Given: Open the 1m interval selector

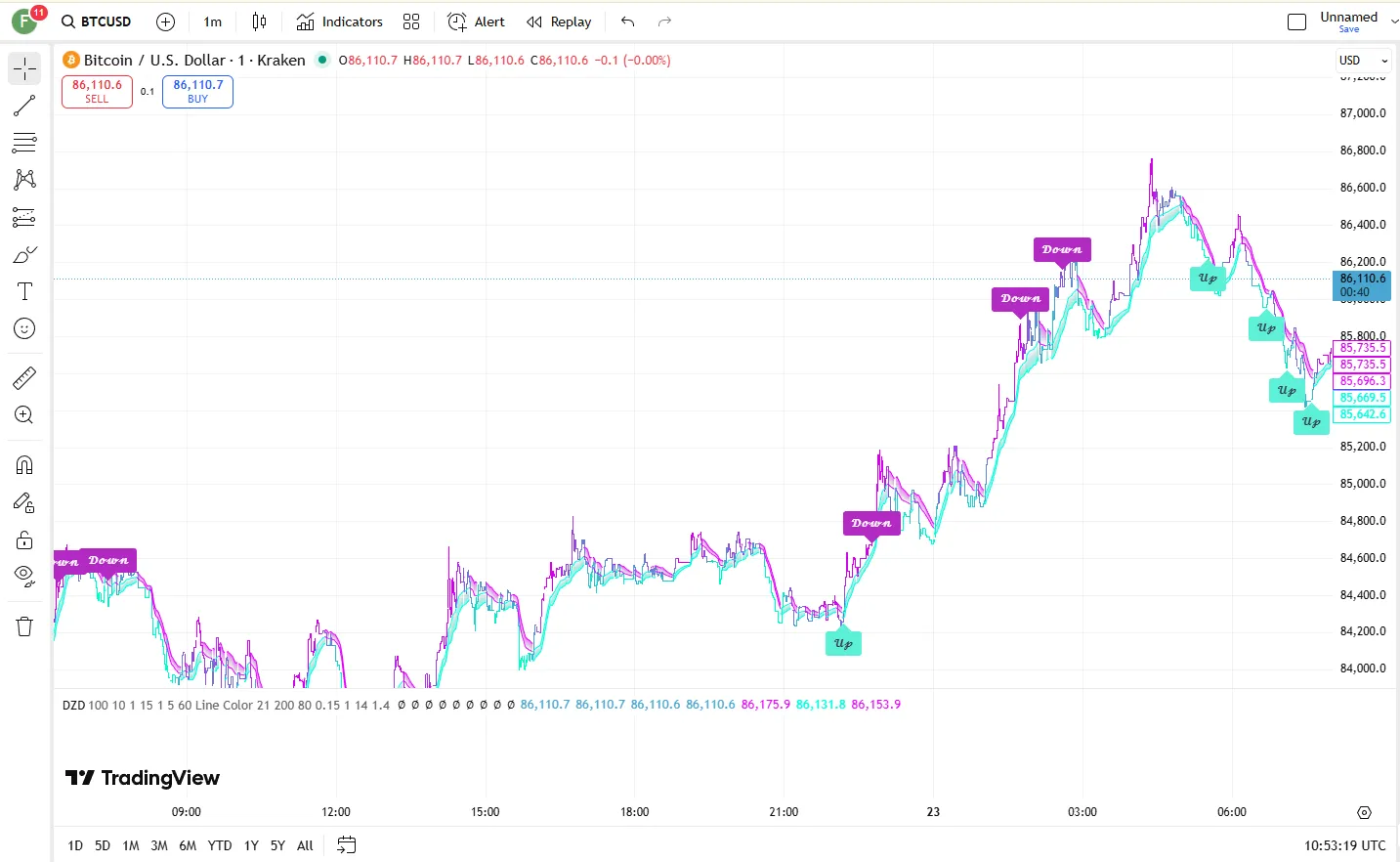Looking at the screenshot, I should point(212,22).
